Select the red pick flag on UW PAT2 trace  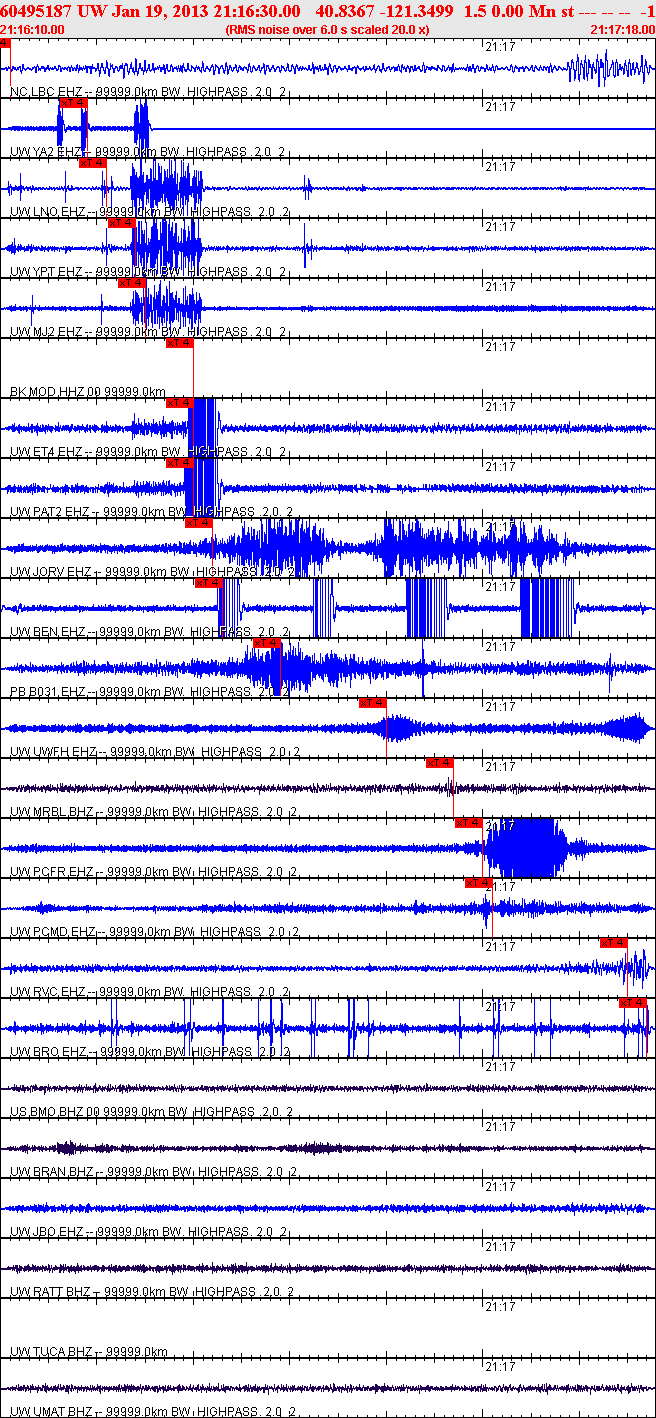coord(179,463)
